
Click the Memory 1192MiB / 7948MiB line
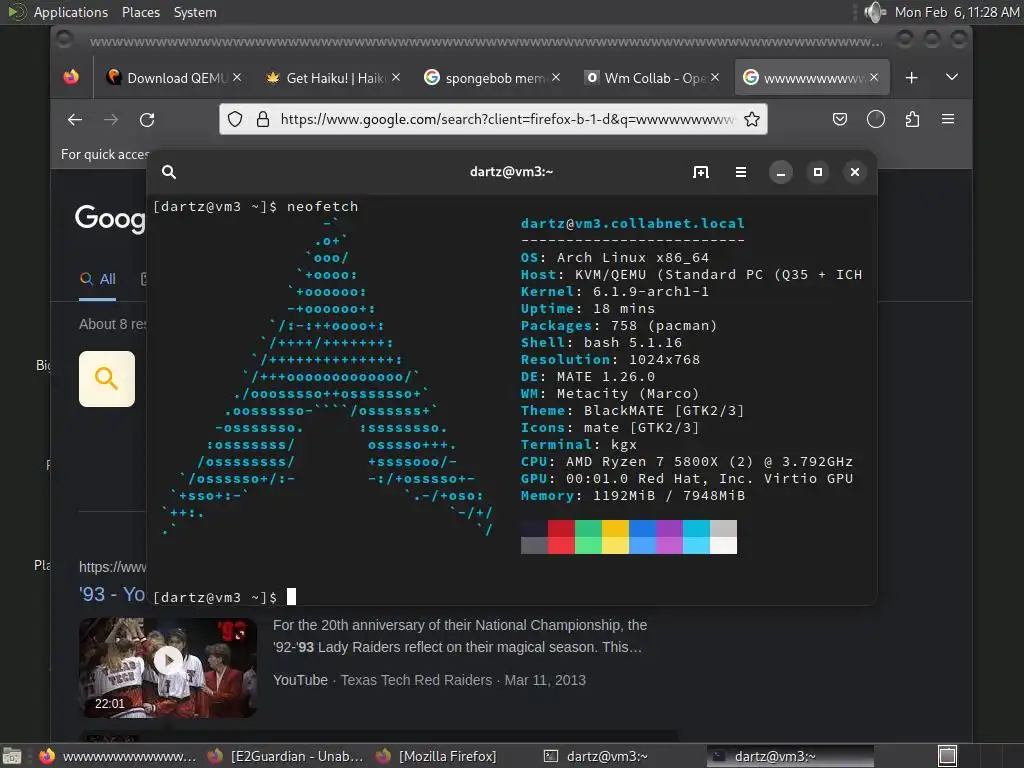(633, 495)
